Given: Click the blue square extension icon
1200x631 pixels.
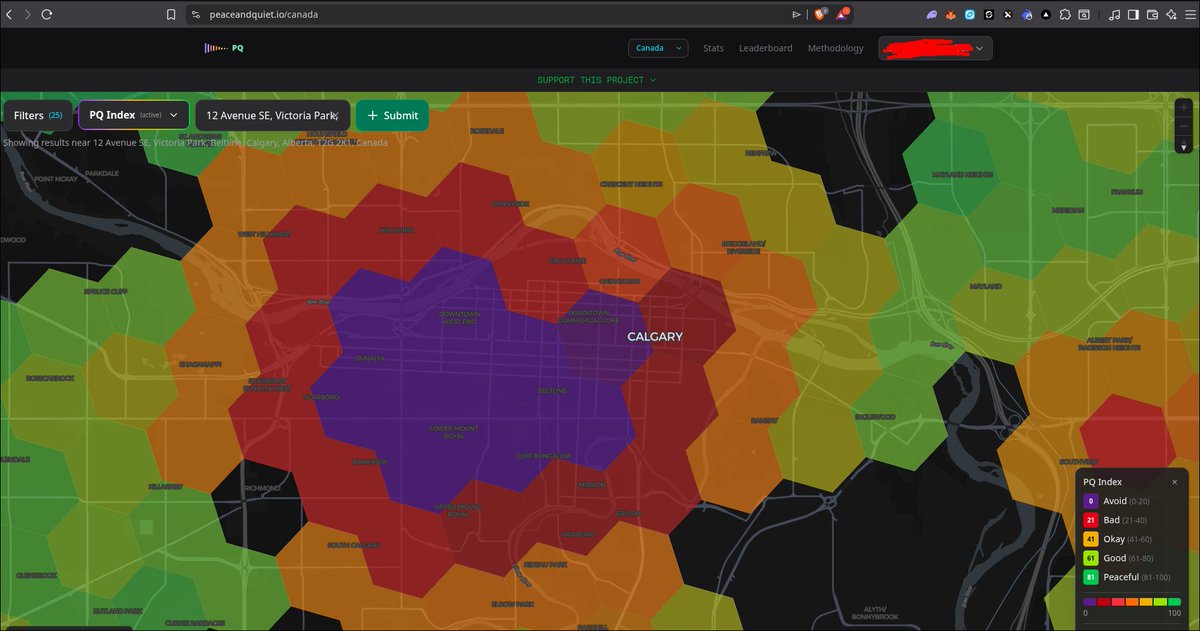Looking at the screenshot, I should point(970,15).
